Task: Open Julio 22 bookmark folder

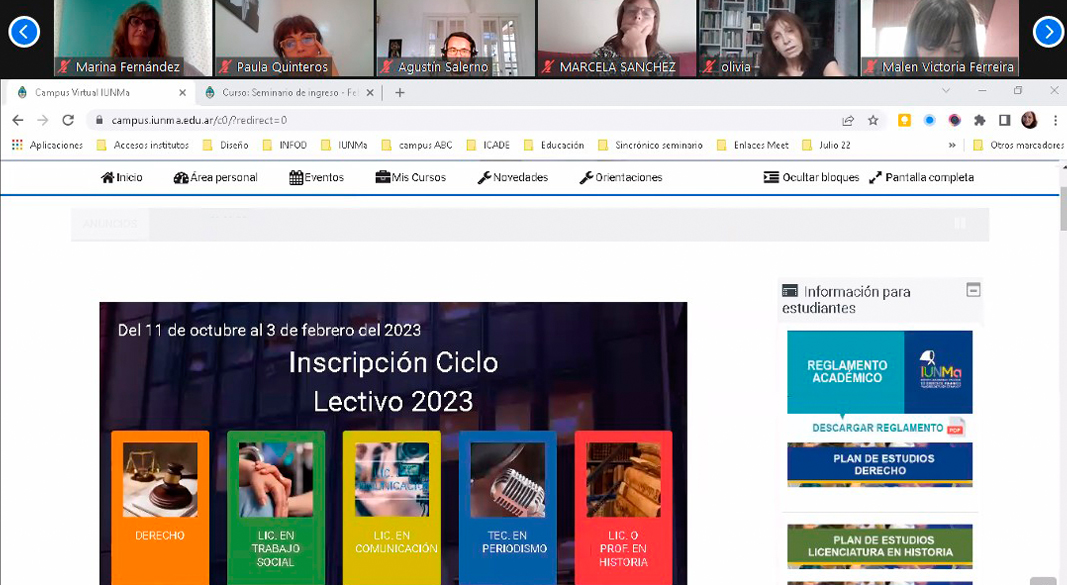Action: tap(827, 145)
